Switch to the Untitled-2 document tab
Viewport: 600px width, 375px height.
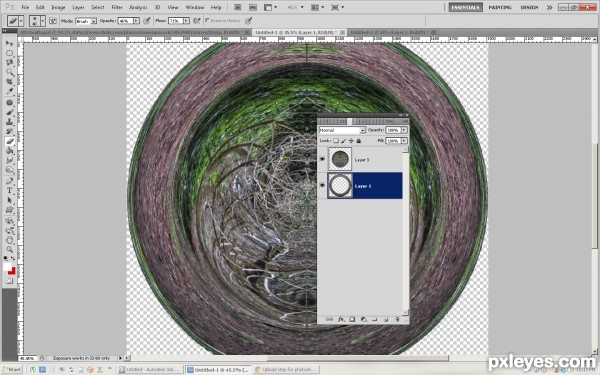393,33
